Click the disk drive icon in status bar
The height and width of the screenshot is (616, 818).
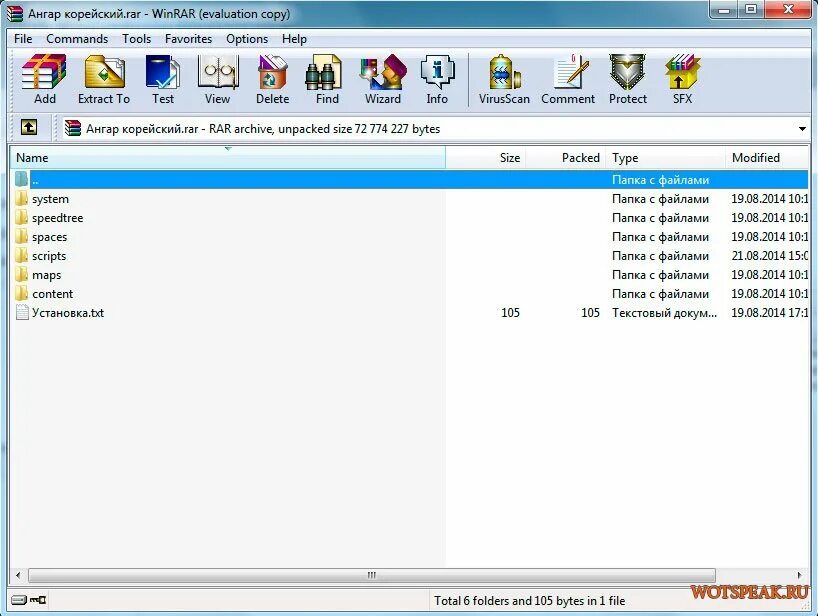[19, 600]
